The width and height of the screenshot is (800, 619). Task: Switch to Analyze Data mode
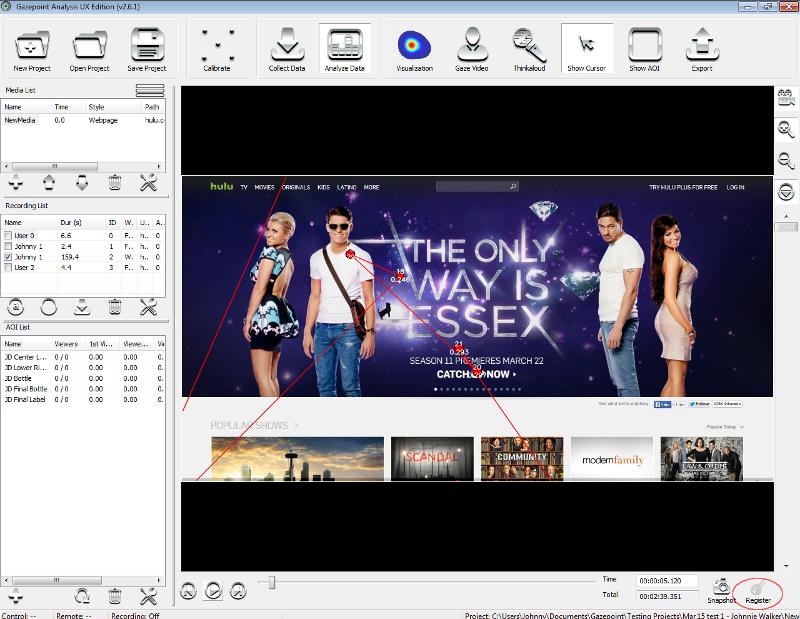(344, 48)
